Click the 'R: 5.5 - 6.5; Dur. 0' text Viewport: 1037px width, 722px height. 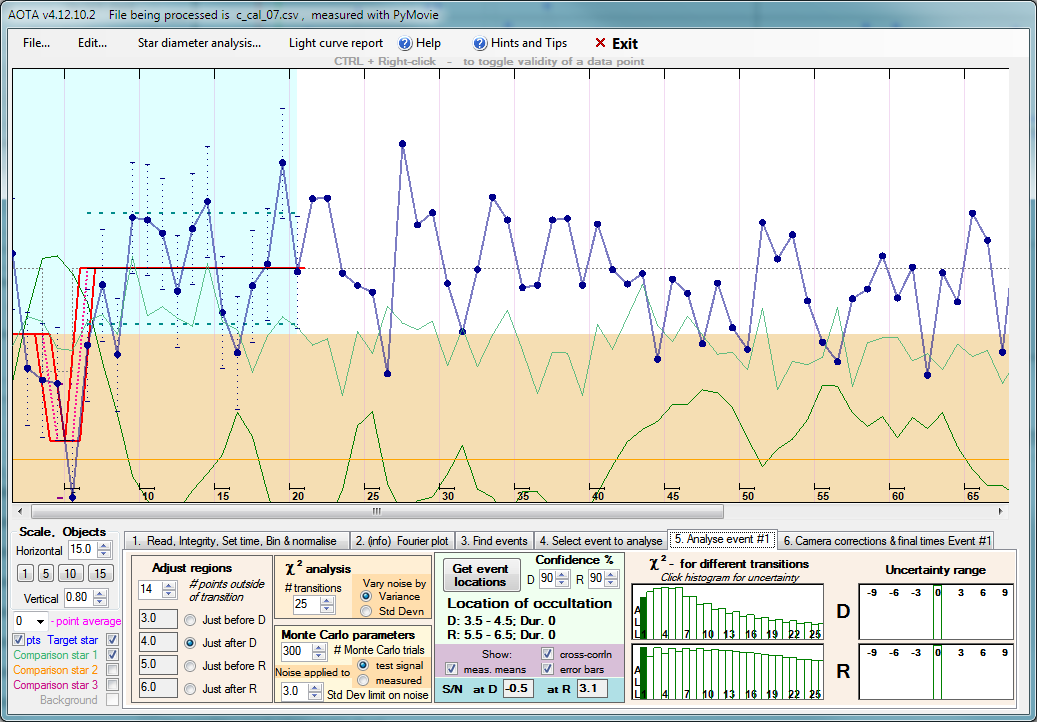click(501, 635)
